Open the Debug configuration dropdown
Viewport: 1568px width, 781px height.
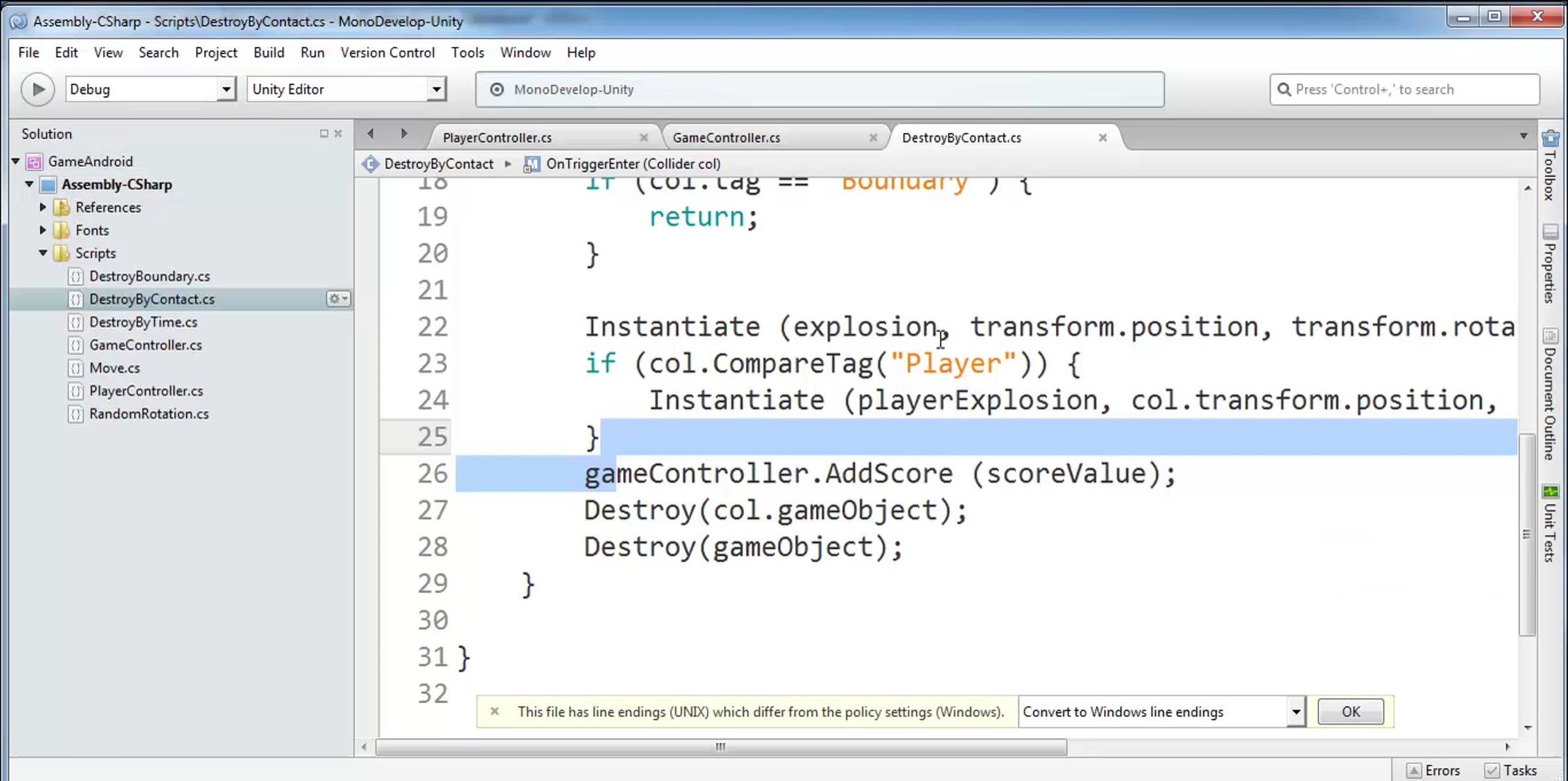point(225,89)
